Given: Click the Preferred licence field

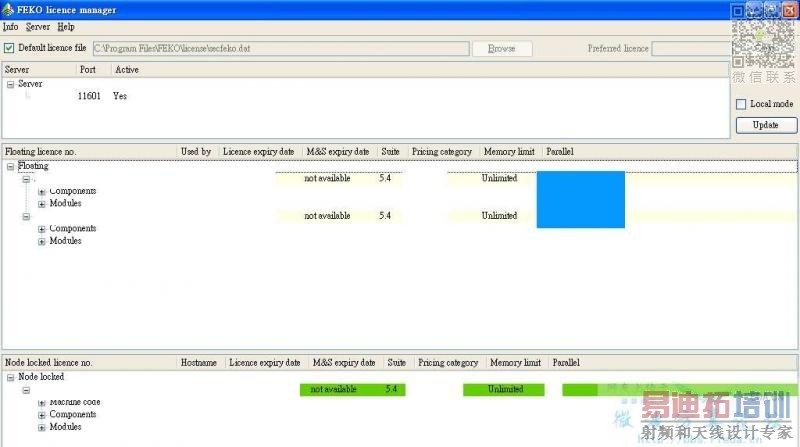Looking at the screenshot, I should click(691, 48).
